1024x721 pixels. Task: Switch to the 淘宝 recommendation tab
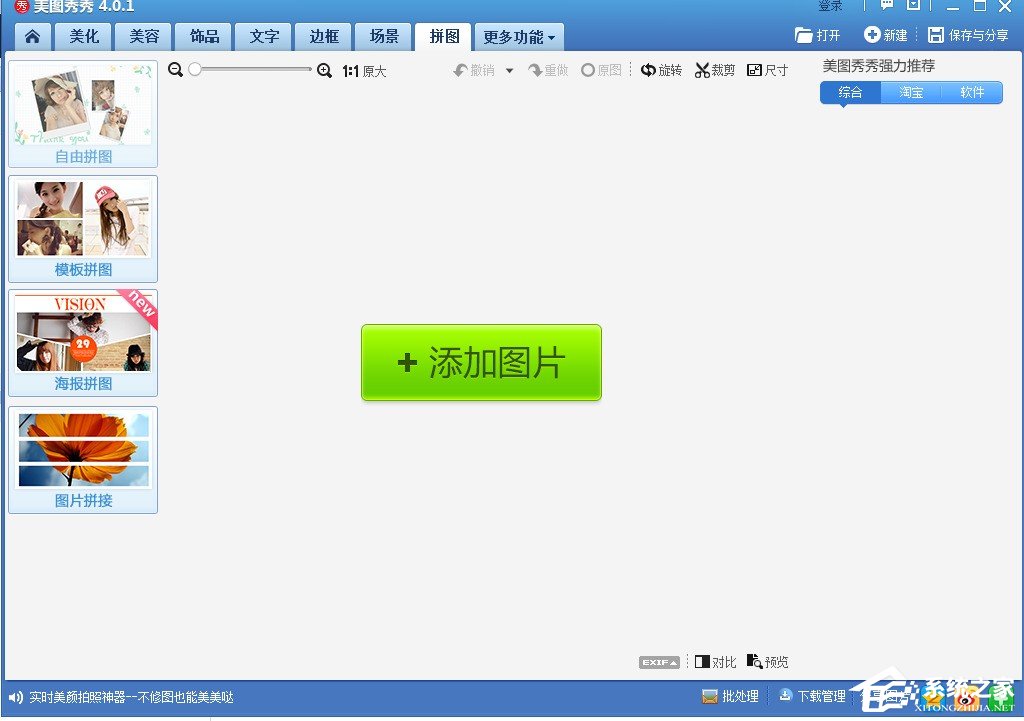pyautogui.click(x=911, y=92)
